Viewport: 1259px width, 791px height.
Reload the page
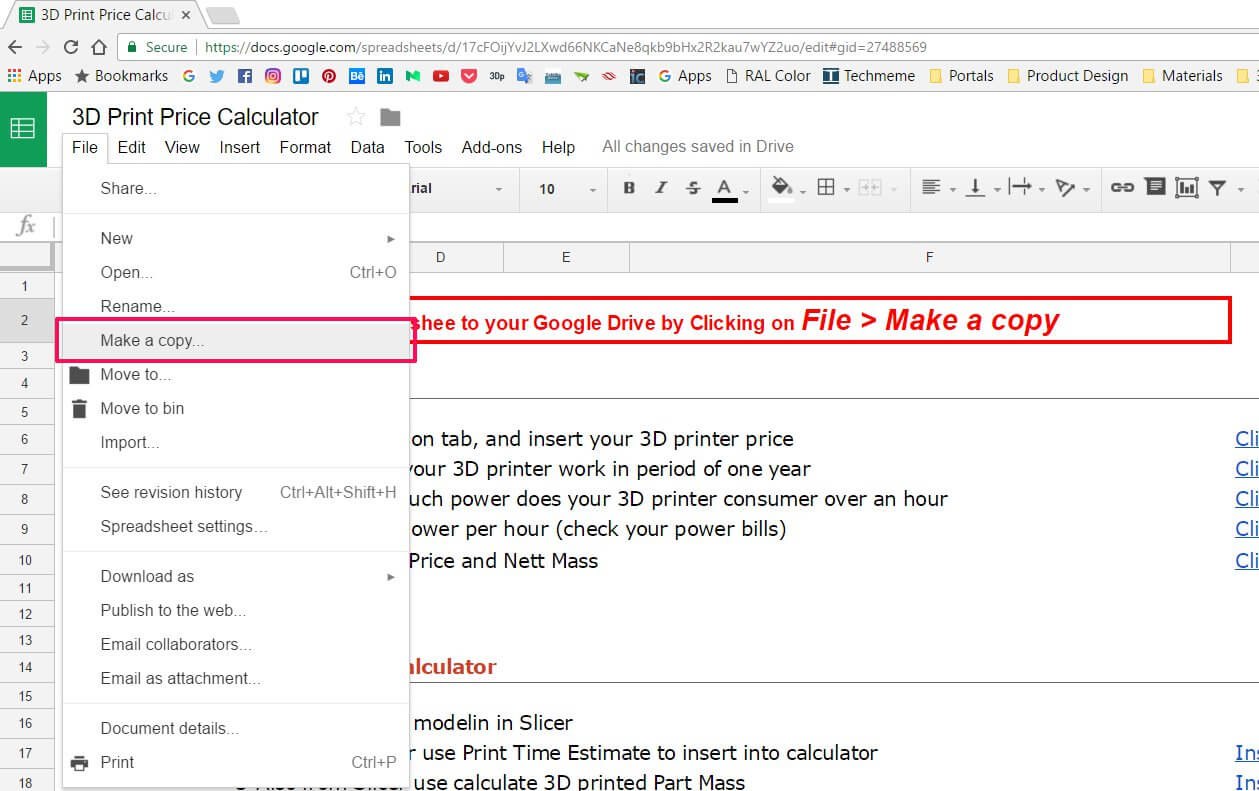click(x=71, y=47)
